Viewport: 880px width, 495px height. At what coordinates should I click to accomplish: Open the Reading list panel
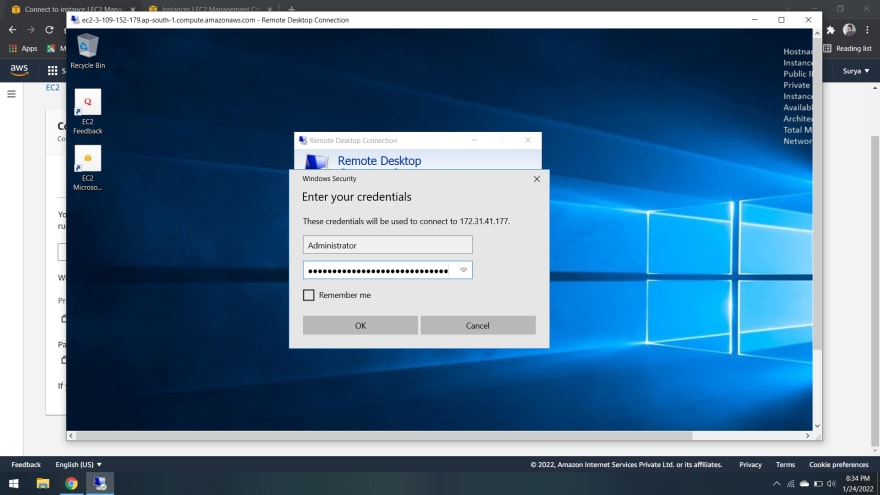pyautogui.click(x=847, y=49)
